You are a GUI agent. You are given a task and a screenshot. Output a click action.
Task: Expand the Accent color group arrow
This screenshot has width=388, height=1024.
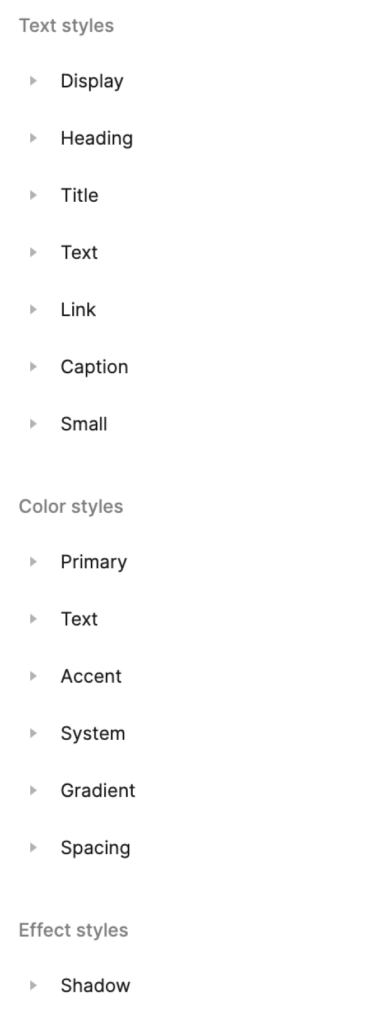[x=33, y=676]
